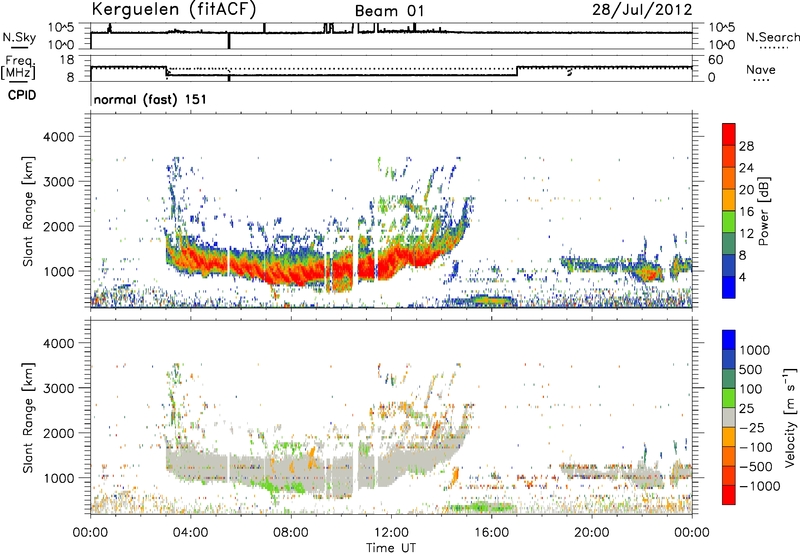Screen dimensions: 800x554
Task: Pick the bottom red segment of the velocity colorbar
Action: [729, 495]
